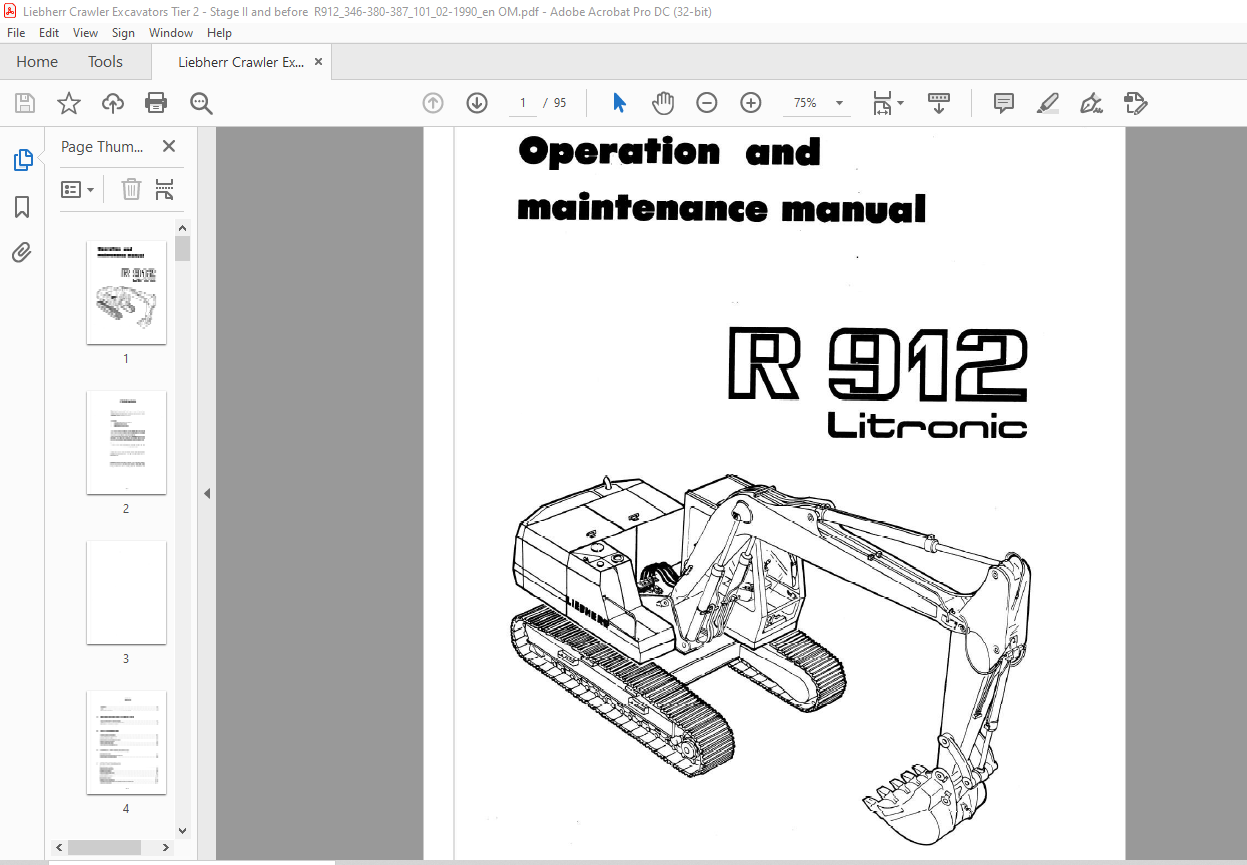This screenshot has width=1247, height=865.
Task: Zoom in with the plus icon
Action: pos(751,103)
